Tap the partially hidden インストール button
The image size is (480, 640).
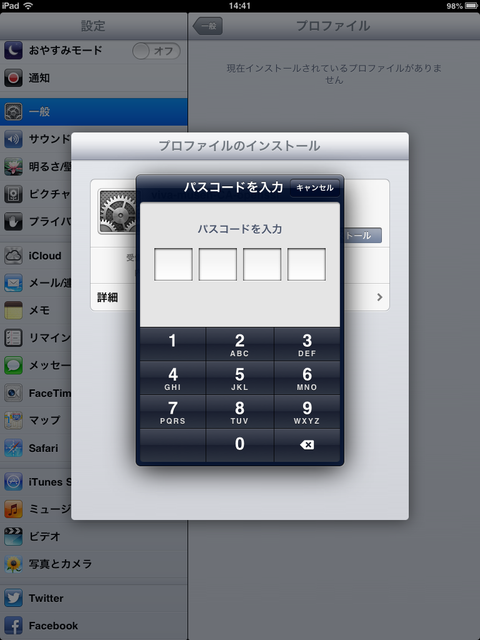pos(363,235)
